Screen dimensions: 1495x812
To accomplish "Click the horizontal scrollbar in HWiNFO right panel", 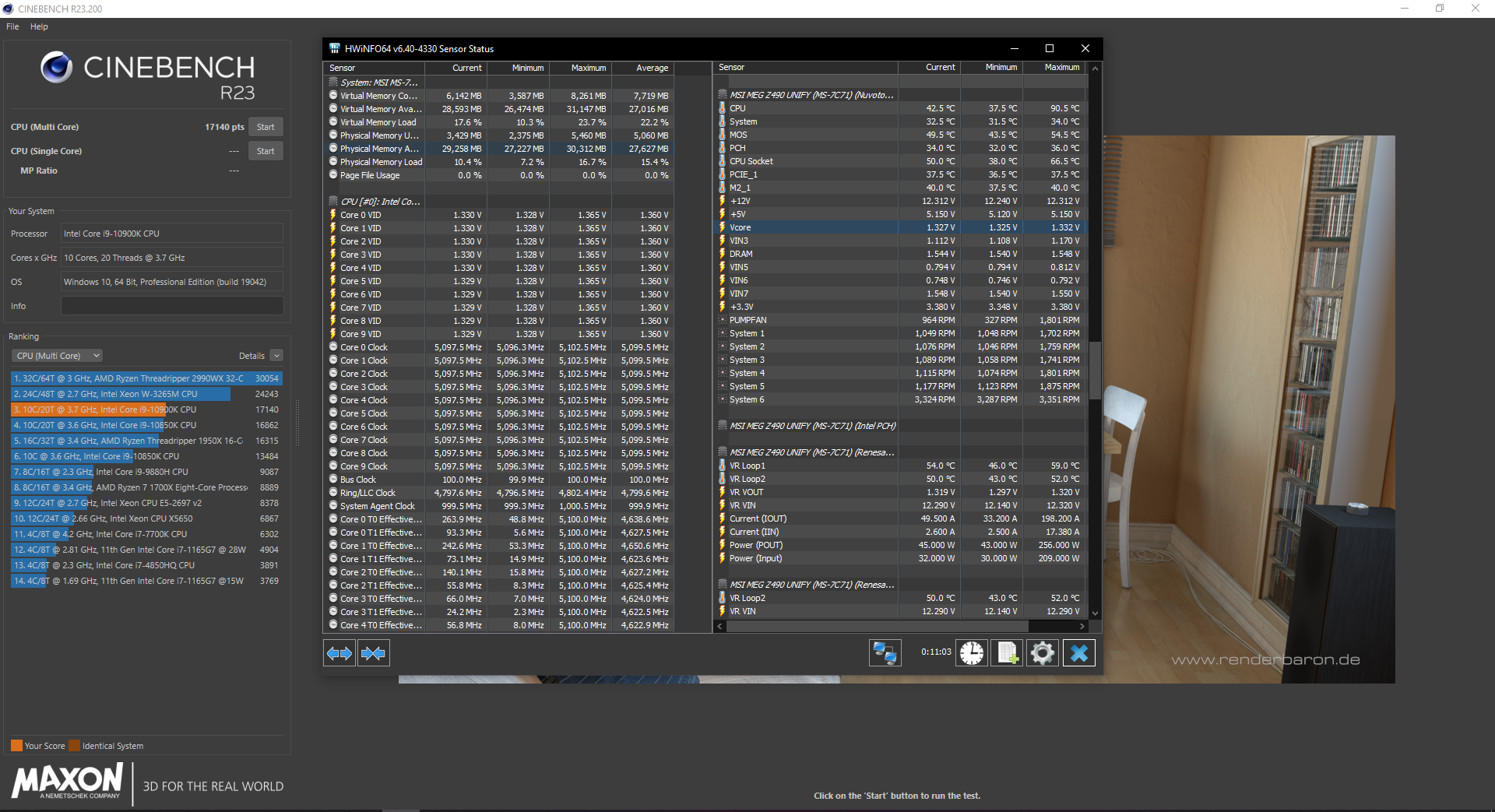I will point(877,626).
